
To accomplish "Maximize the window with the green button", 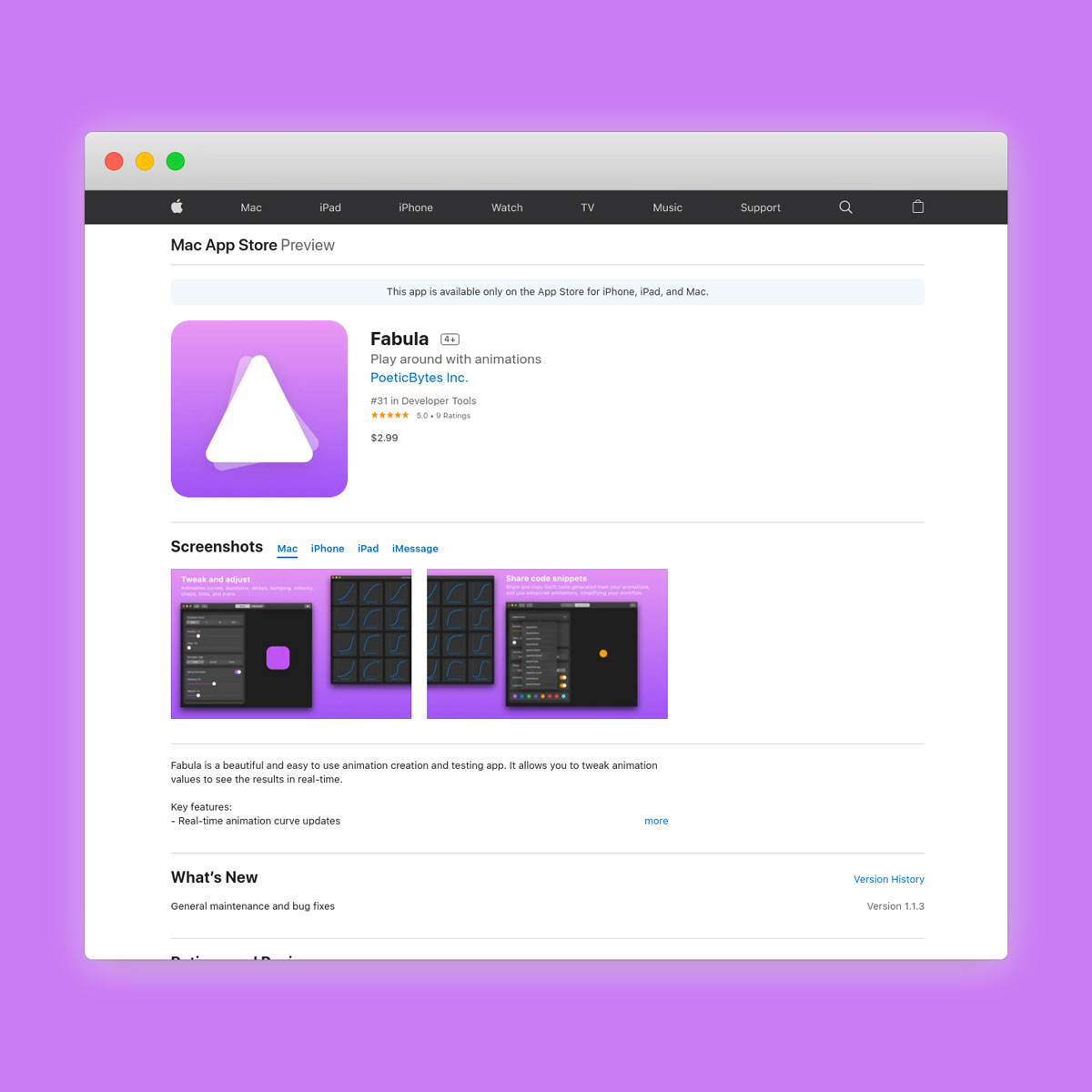I will (x=176, y=161).
